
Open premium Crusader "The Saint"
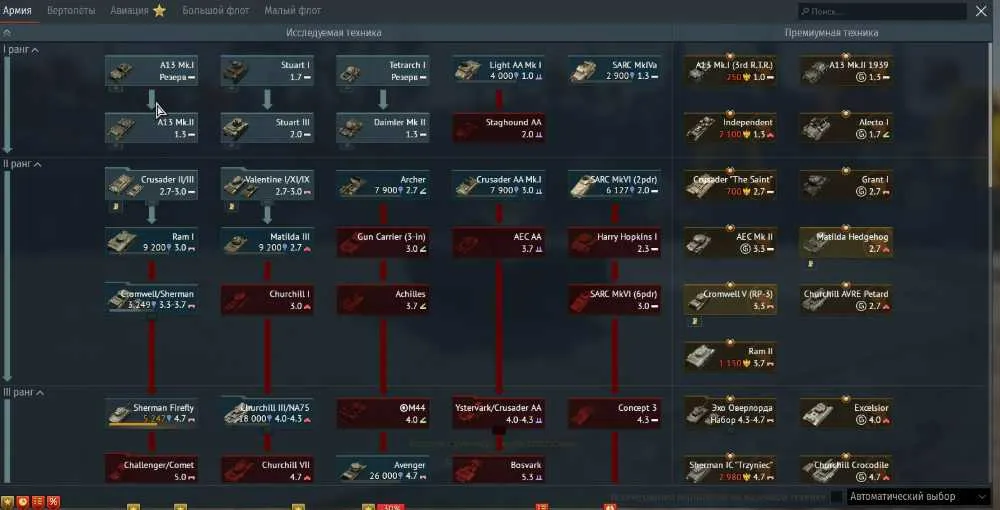[730, 186]
